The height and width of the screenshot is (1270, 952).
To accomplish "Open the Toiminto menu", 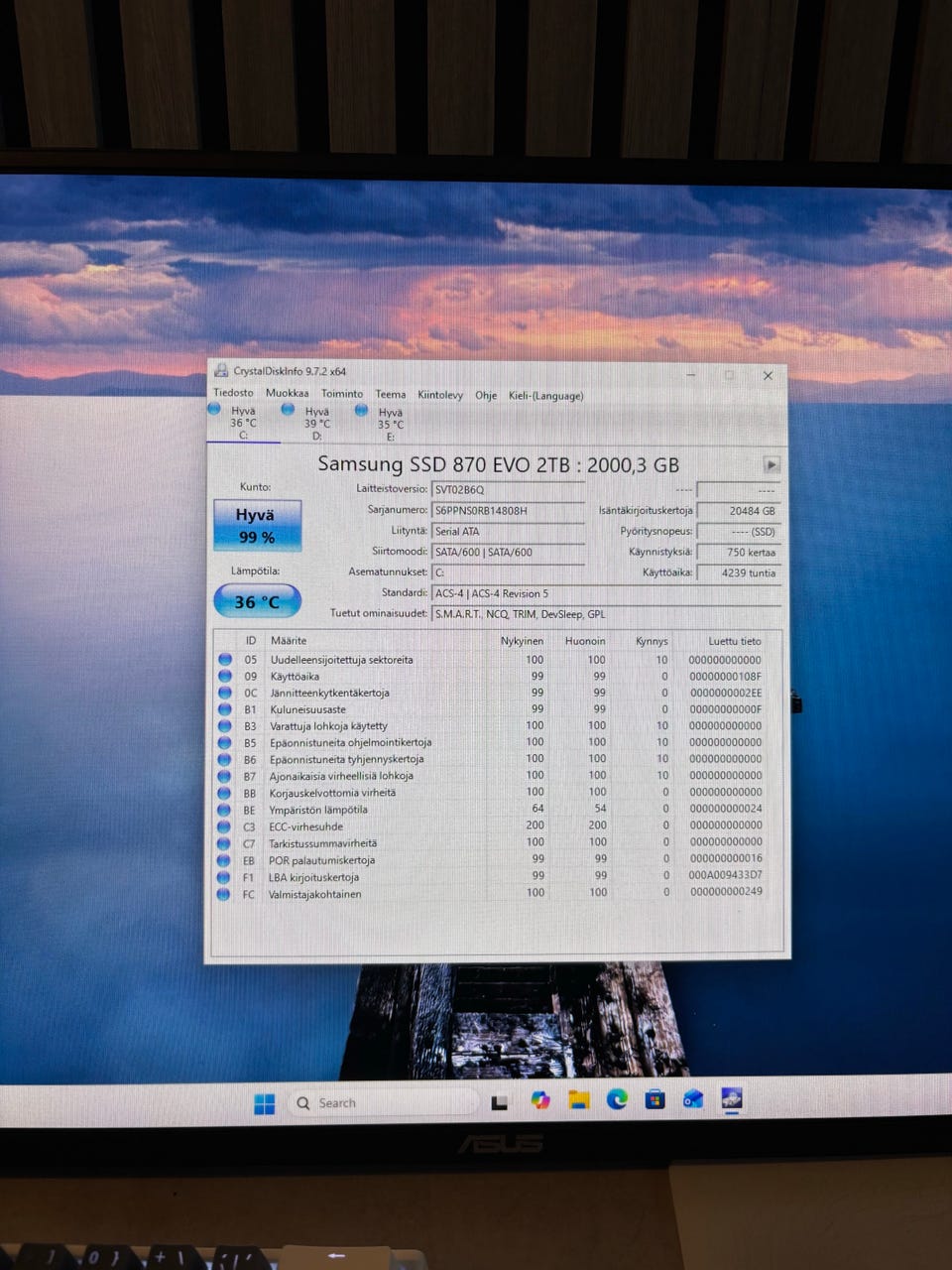I will 342,394.
